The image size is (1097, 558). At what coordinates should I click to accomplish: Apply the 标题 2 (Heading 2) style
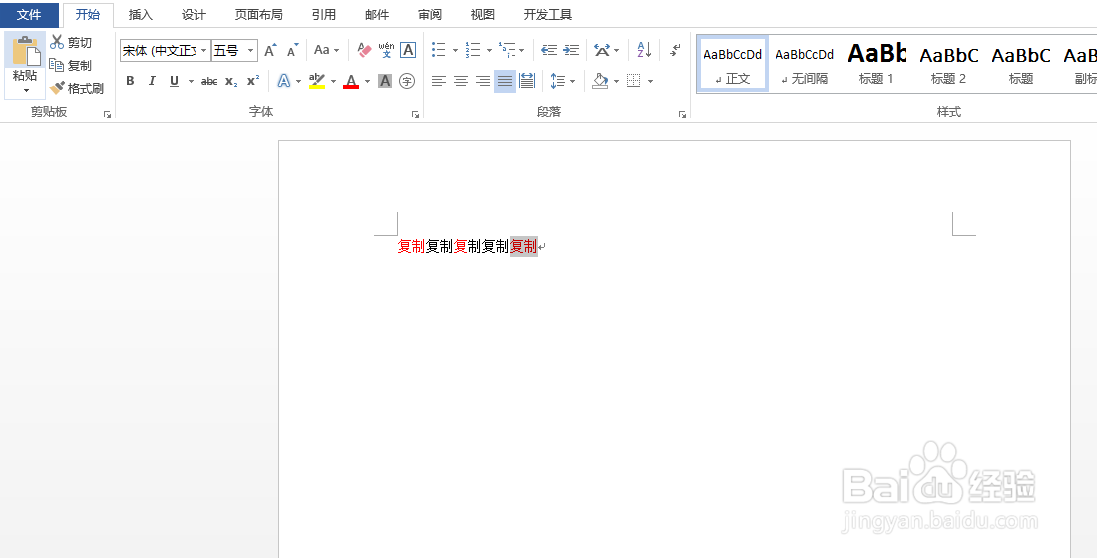pos(949,64)
